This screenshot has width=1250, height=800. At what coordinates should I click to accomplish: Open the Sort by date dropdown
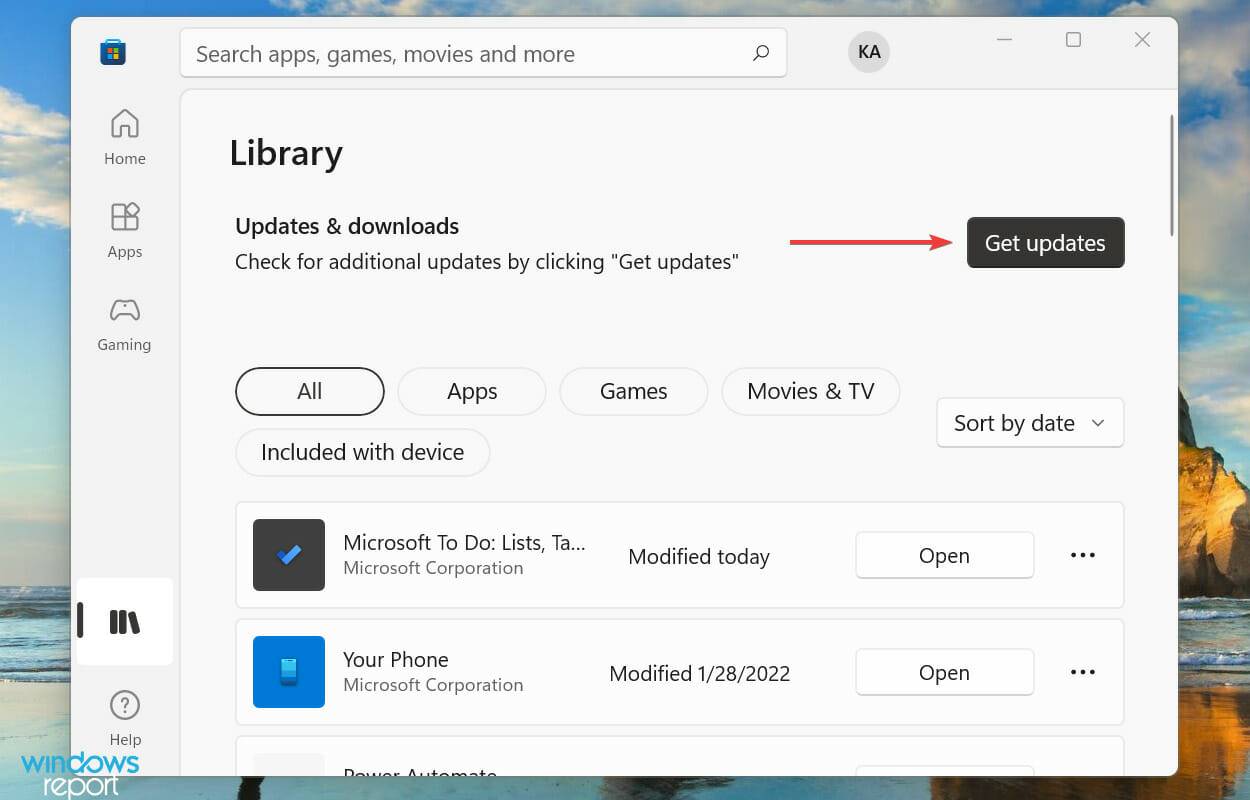click(x=1029, y=422)
